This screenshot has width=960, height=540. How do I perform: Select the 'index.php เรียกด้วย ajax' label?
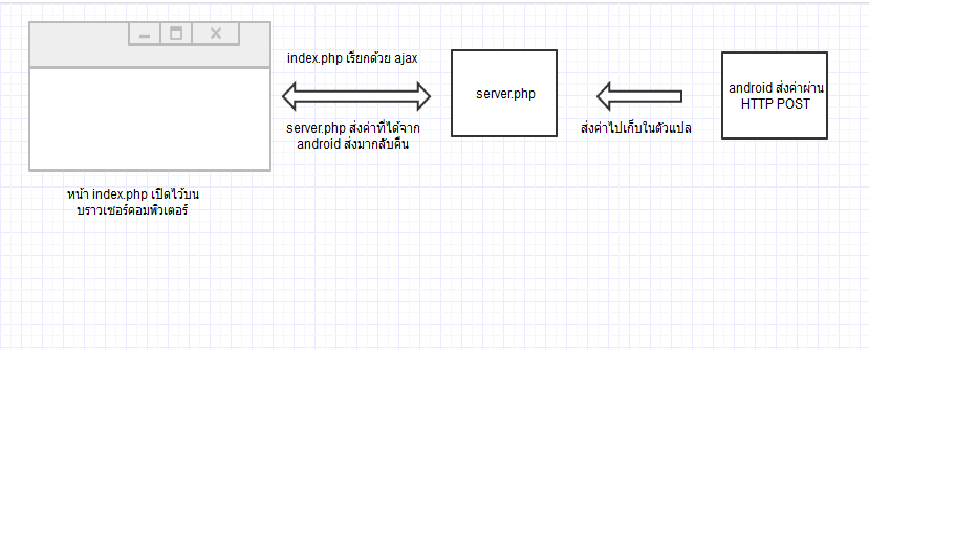click(x=352, y=59)
